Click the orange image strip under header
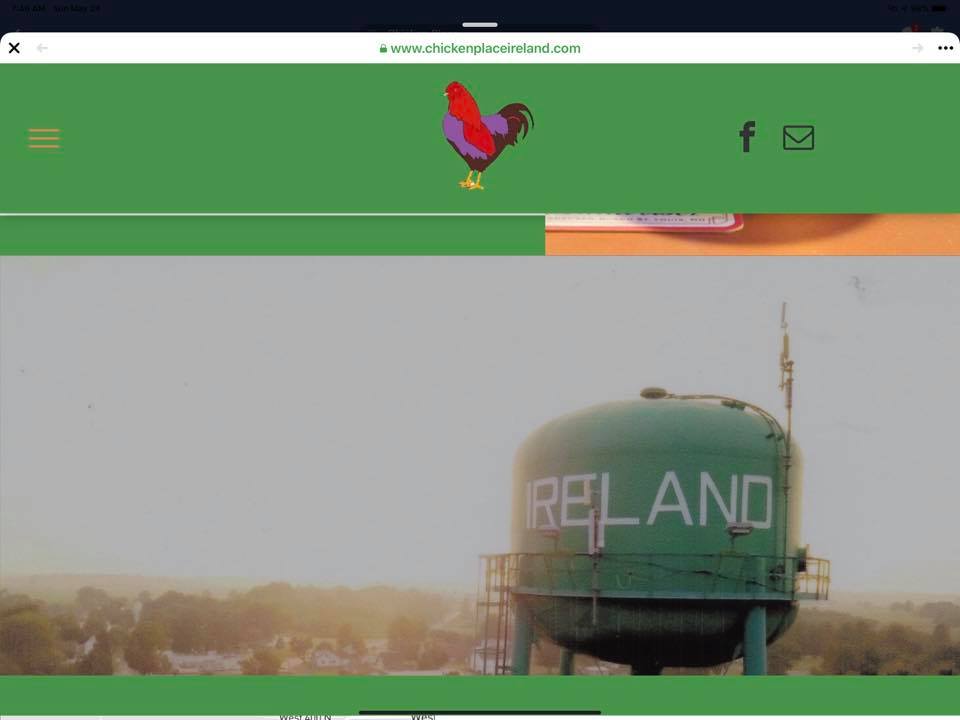 tap(752, 236)
